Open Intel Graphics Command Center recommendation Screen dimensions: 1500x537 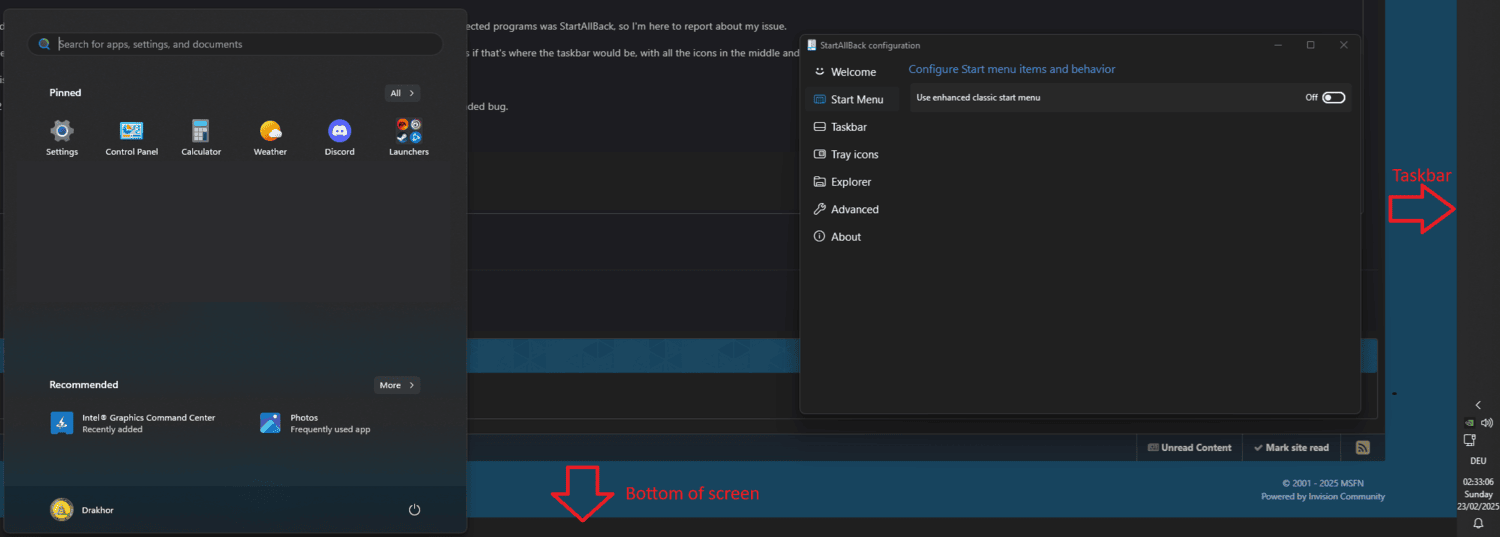tap(133, 423)
